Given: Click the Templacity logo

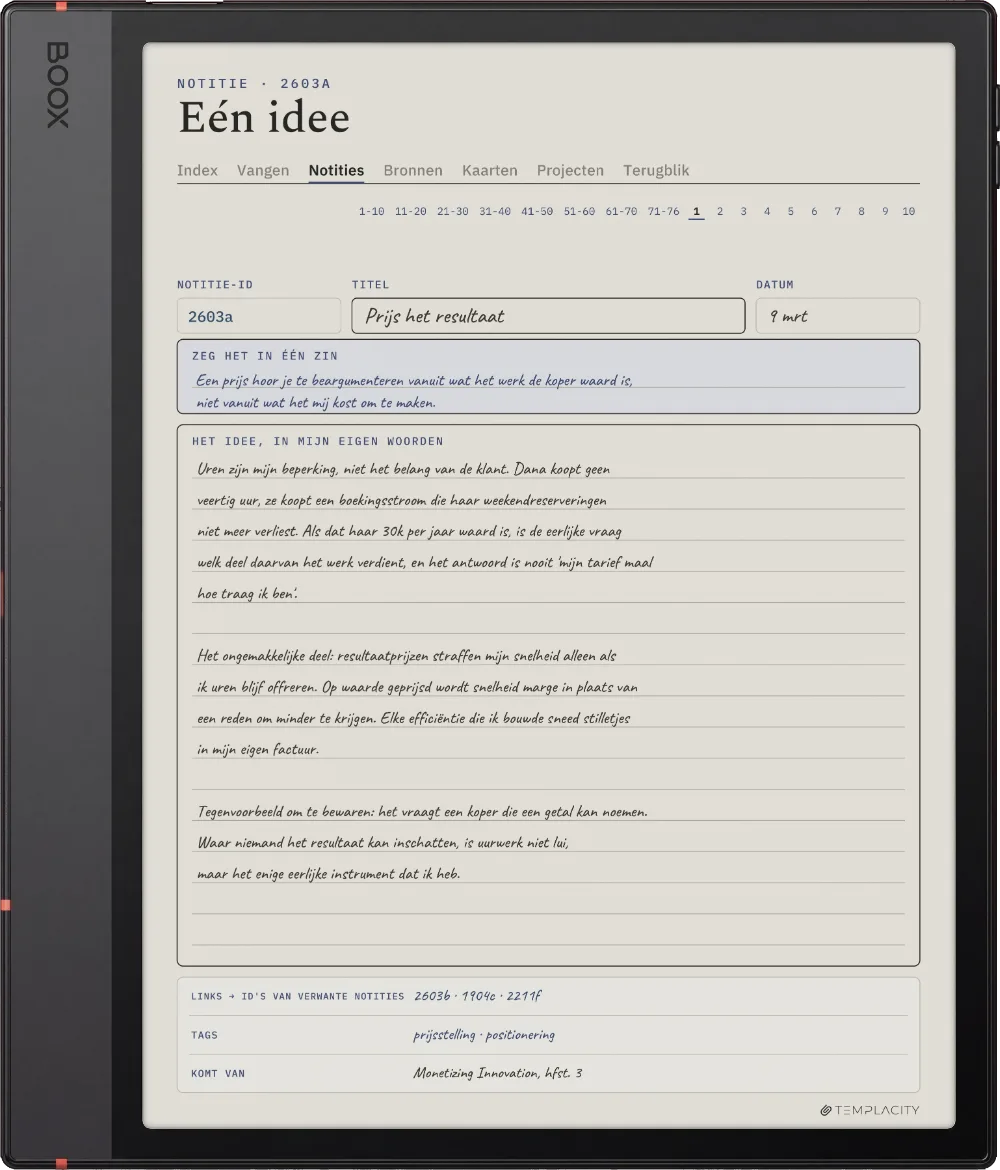Looking at the screenshot, I should pyautogui.click(x=869, y=1110).
